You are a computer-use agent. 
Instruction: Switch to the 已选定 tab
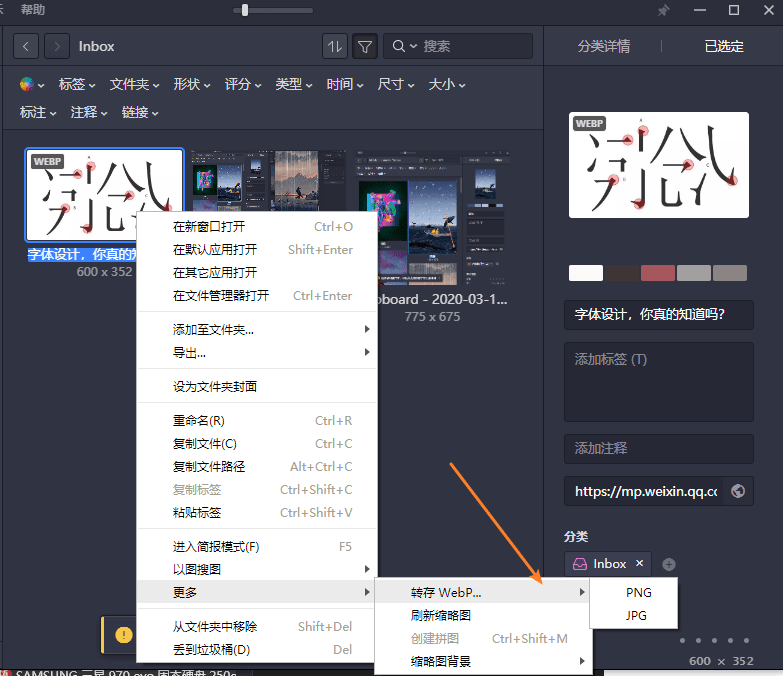tap(724, 46)
